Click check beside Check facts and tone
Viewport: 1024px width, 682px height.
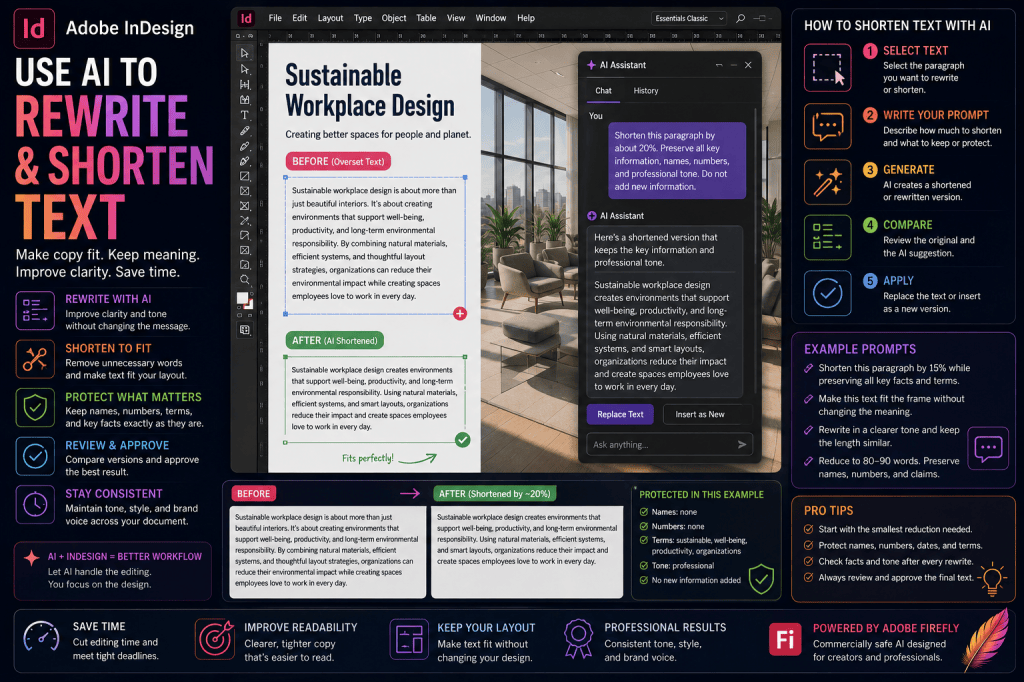(808, 561)
